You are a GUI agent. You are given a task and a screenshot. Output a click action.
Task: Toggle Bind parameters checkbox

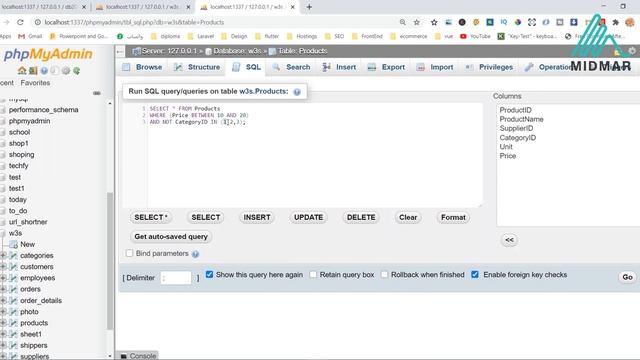coord(129,253)
